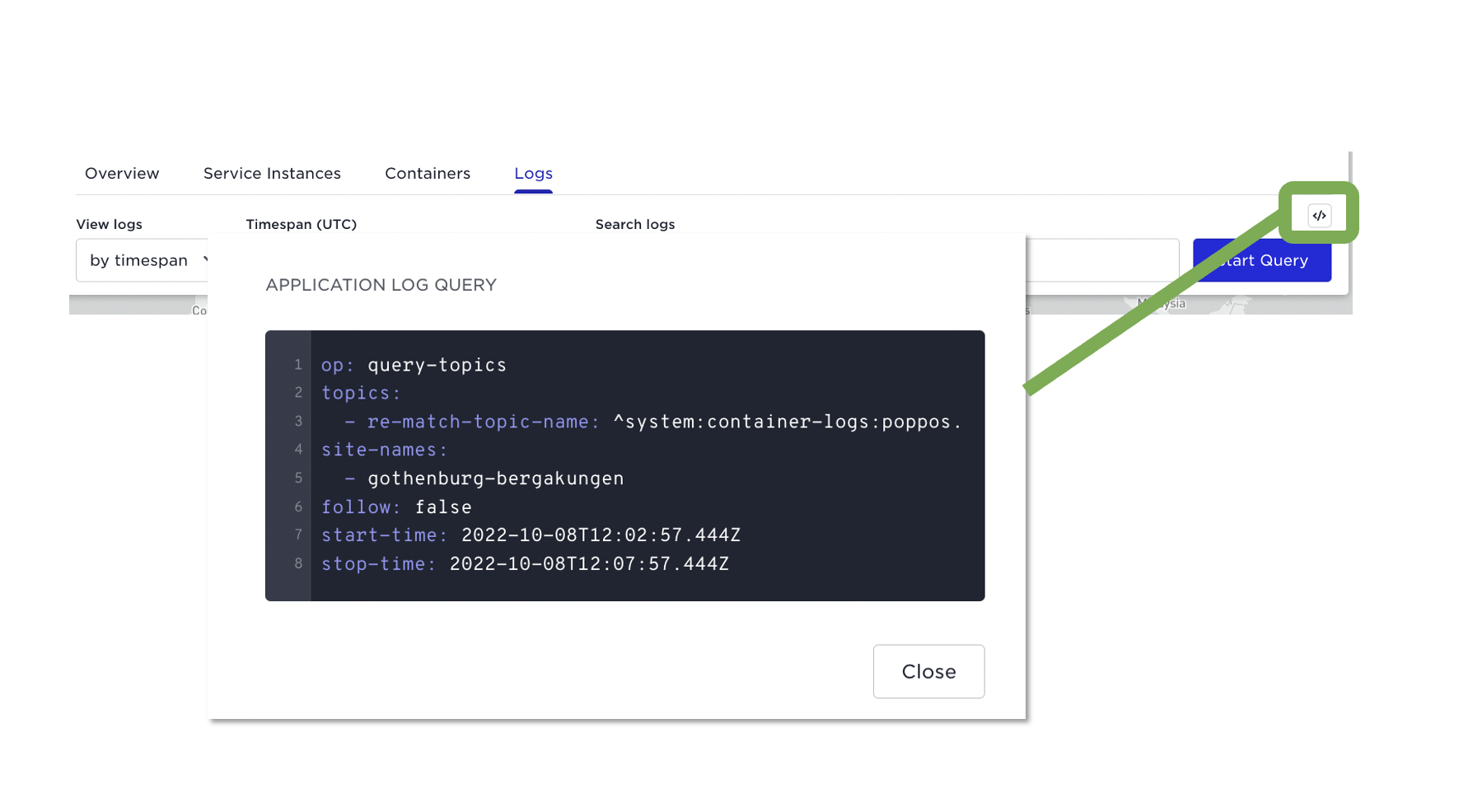
Task: Open the Service Instances tab
Action: point(272,174)
